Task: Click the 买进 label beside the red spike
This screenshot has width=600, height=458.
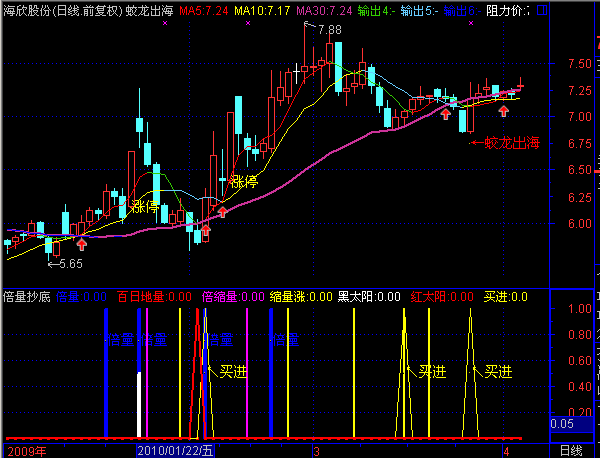Action: point(233,371)
